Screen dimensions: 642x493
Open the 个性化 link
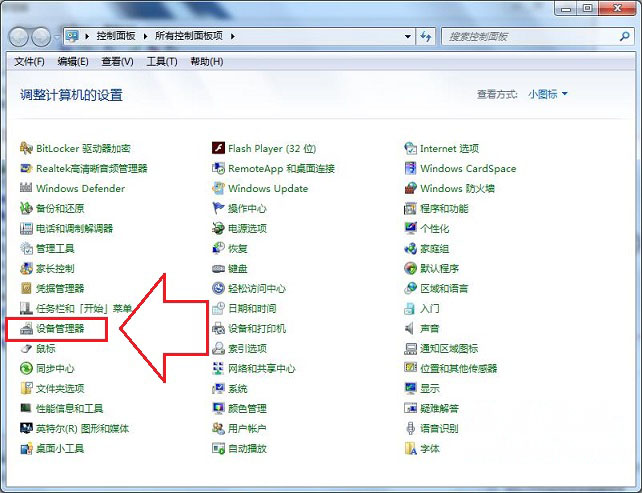tap(435, 228)
